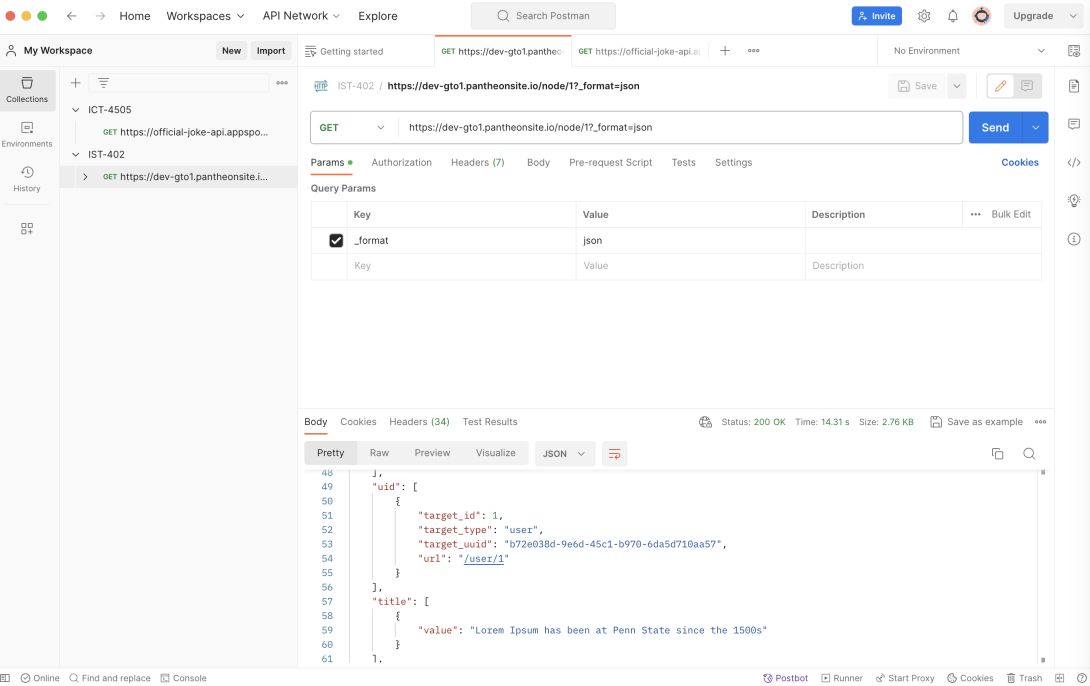The height and width of the screenshot is (686, 1090).
Task: Click the Send button
Action: [x=995, y=128]
